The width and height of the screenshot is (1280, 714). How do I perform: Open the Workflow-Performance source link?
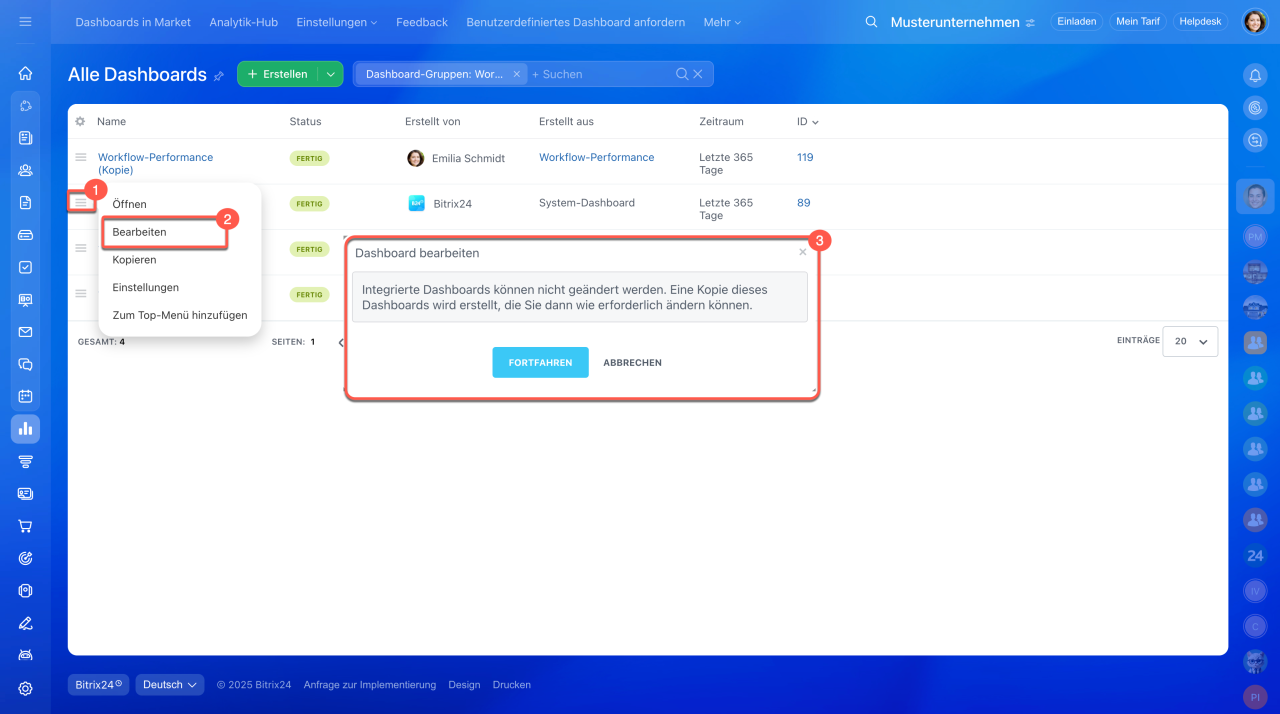point(597,158)
